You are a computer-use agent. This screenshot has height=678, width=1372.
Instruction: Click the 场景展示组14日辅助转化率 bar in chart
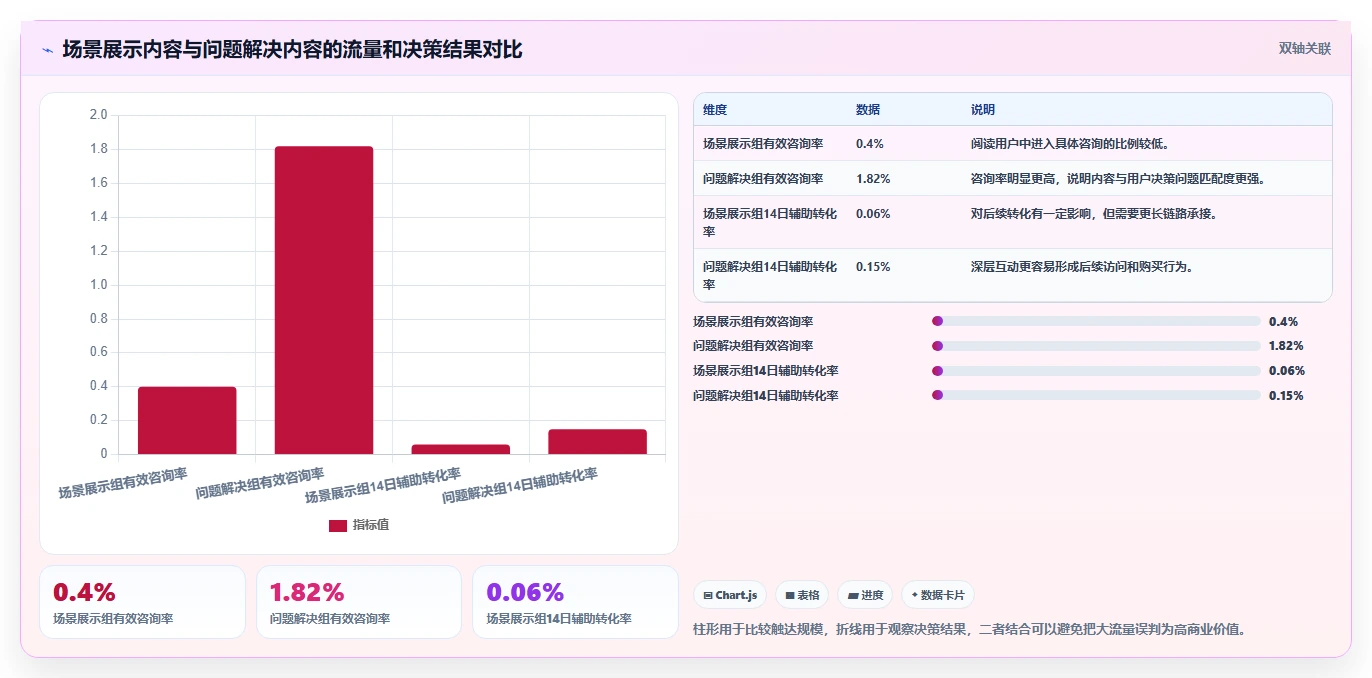click(x=461, y=449)
